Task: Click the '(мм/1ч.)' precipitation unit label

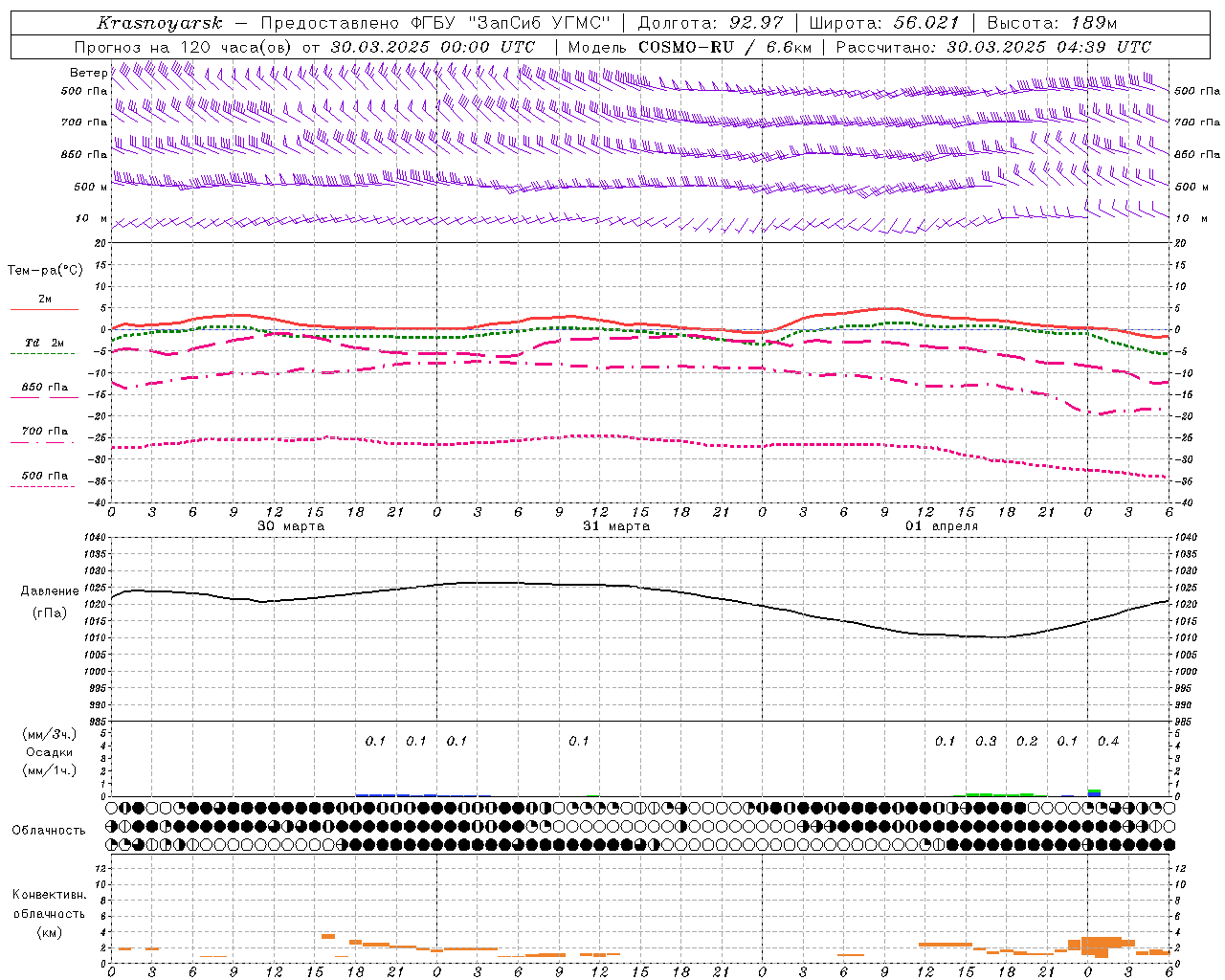Action: (x=49, y=770)
